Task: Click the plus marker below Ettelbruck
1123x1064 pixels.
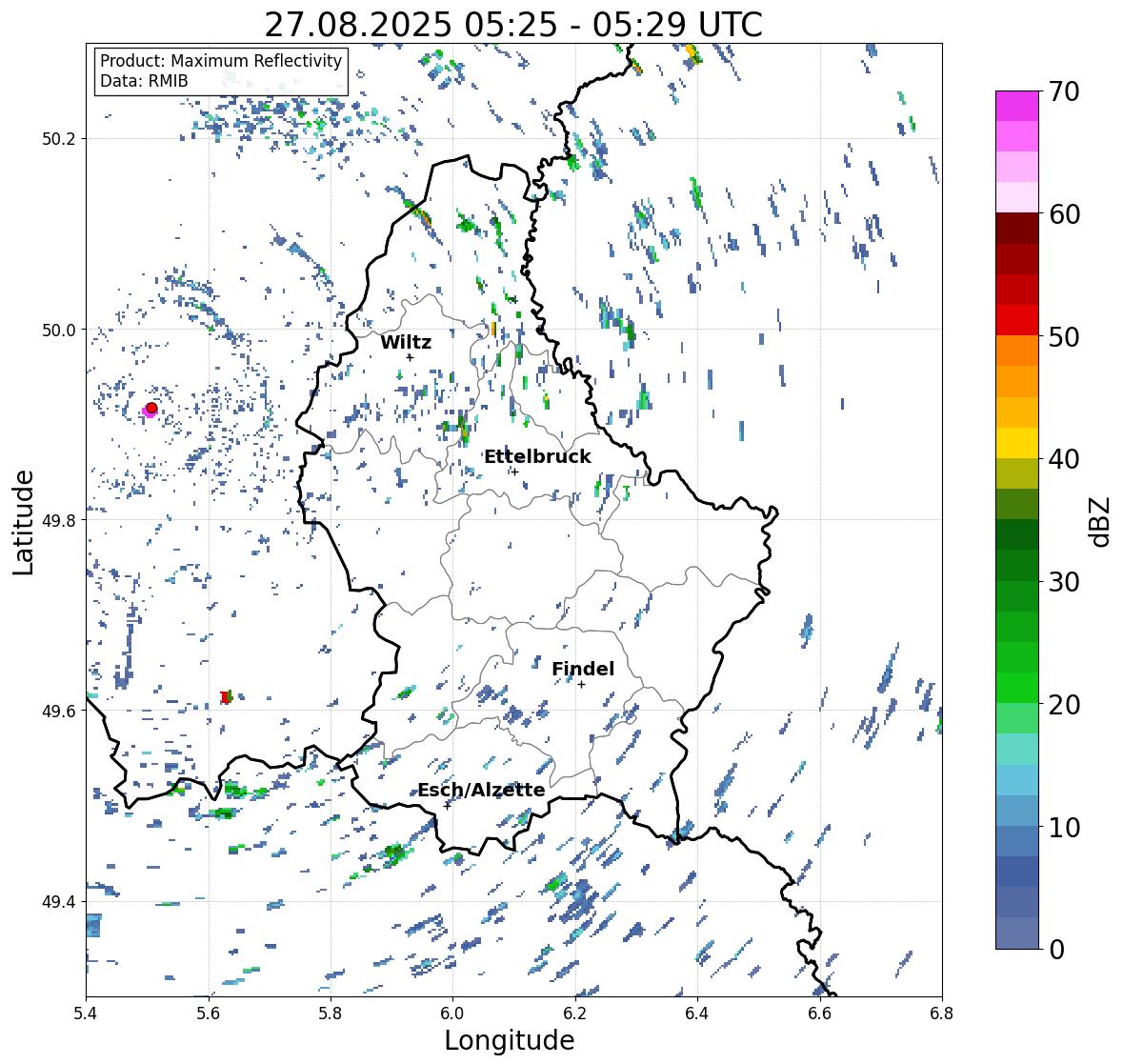Action: coord(514,472)
